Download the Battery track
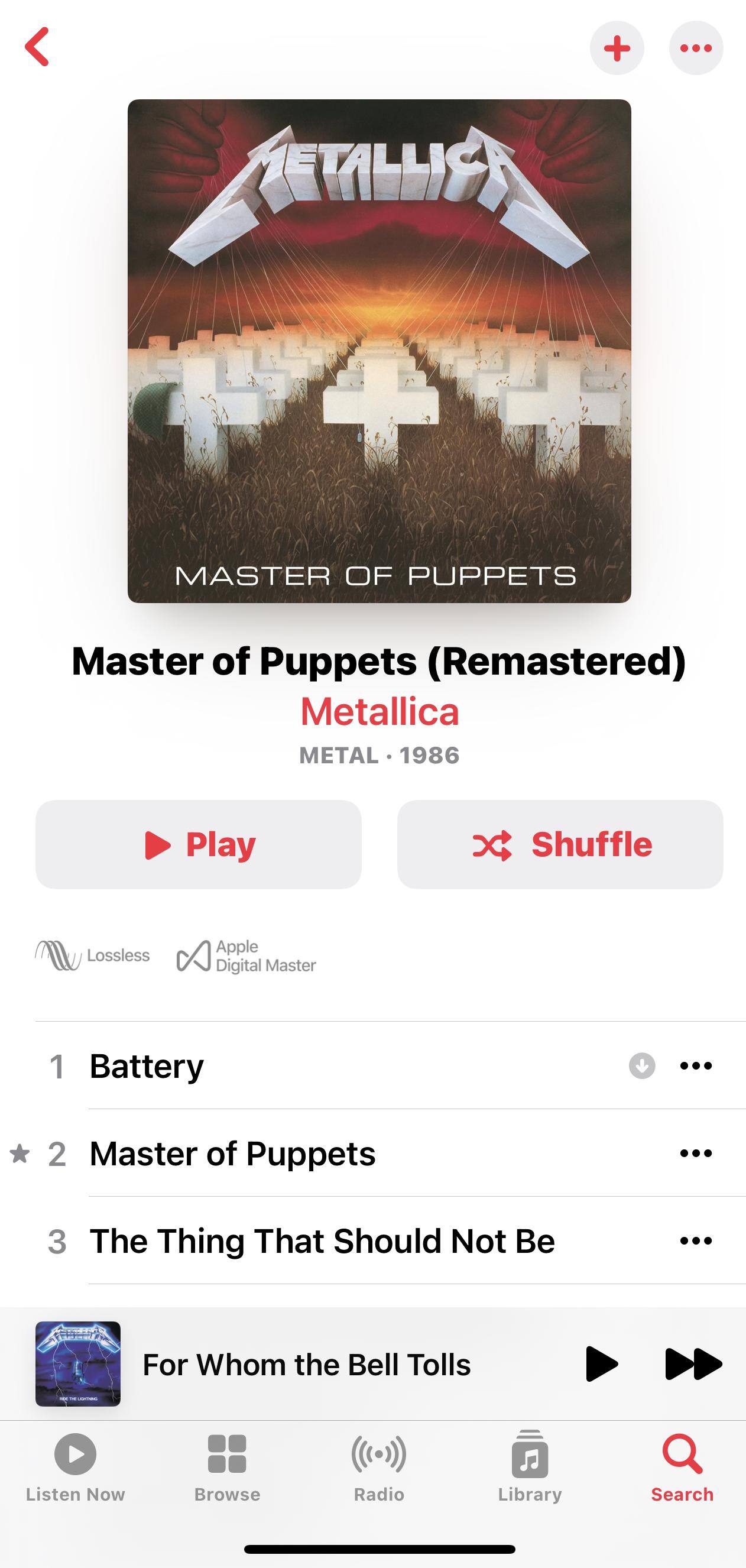The image size is (746, 1568). click(641, 1065)
